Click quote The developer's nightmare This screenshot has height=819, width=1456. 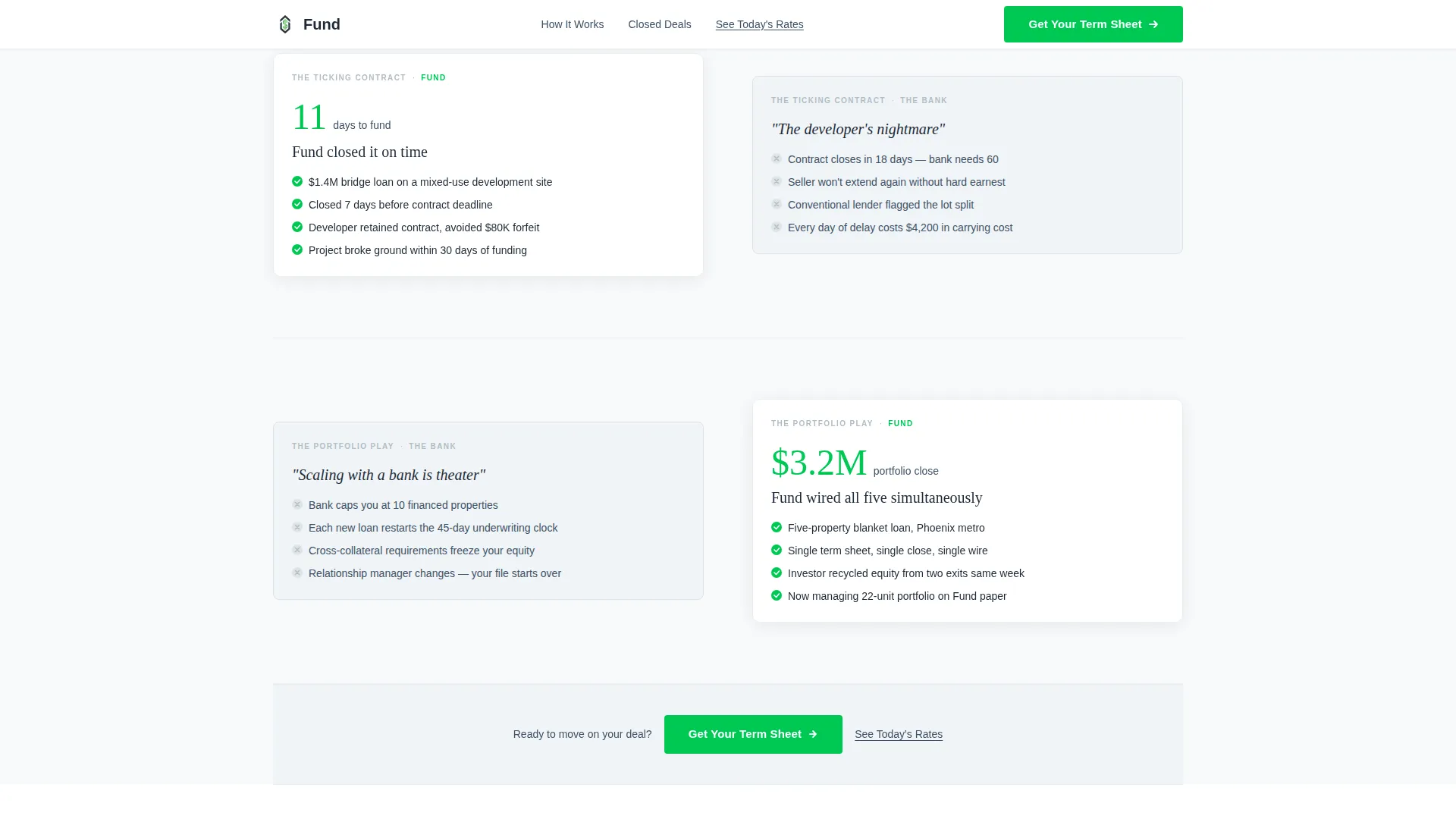pyautogui.click(x=858, y=129)
